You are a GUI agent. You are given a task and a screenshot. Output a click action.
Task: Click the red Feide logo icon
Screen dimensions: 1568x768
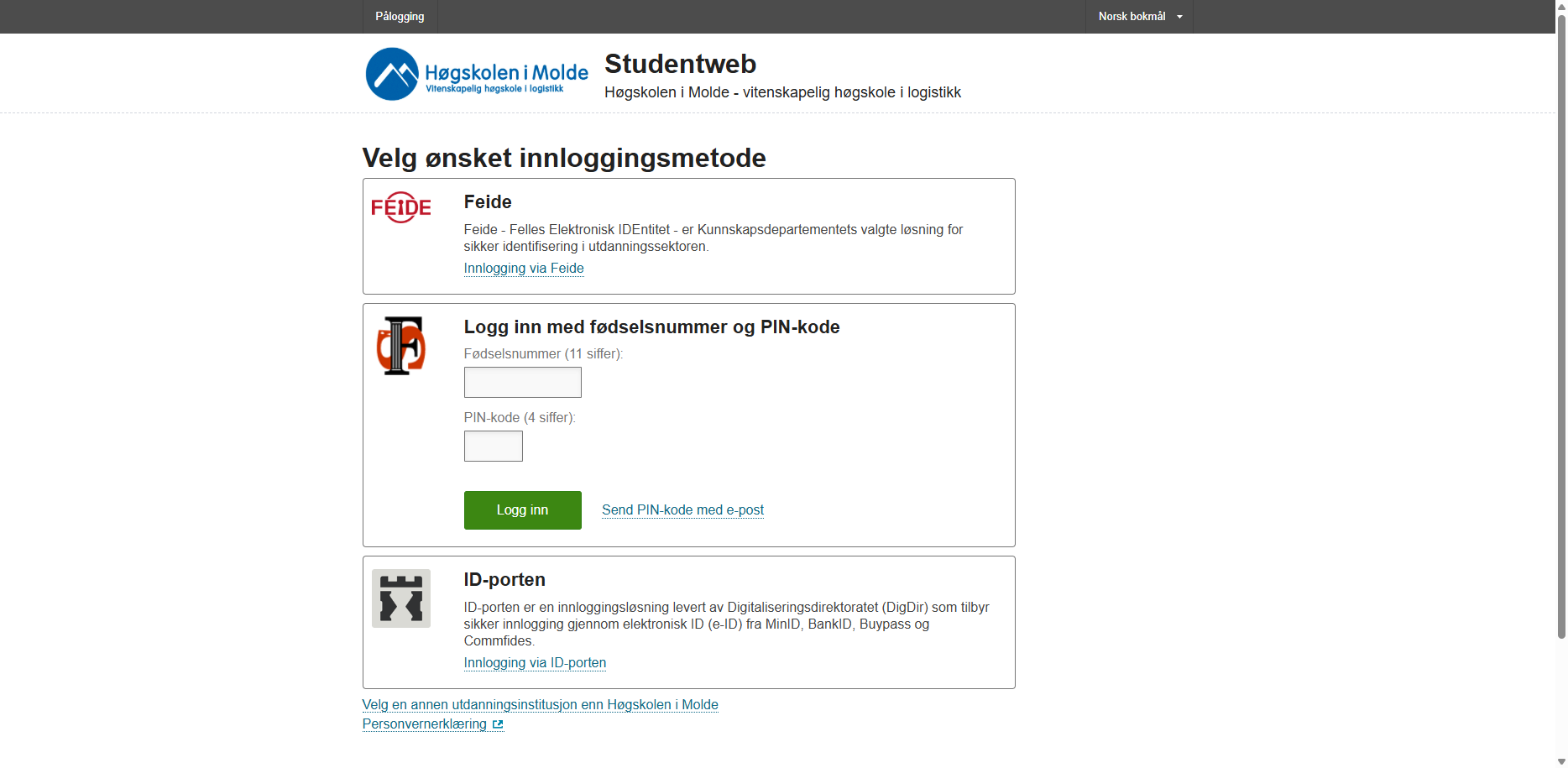point(401,207)
